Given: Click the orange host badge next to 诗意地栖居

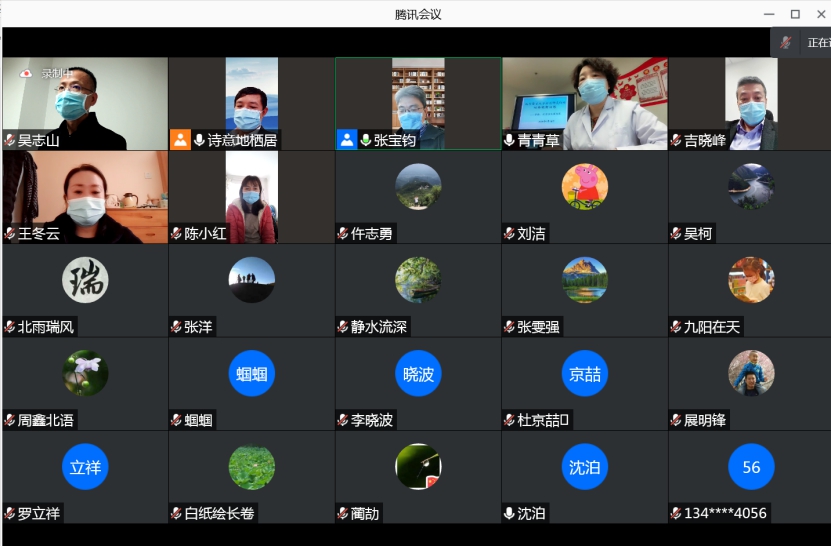Looking at the screenshot, I should 180,140.
